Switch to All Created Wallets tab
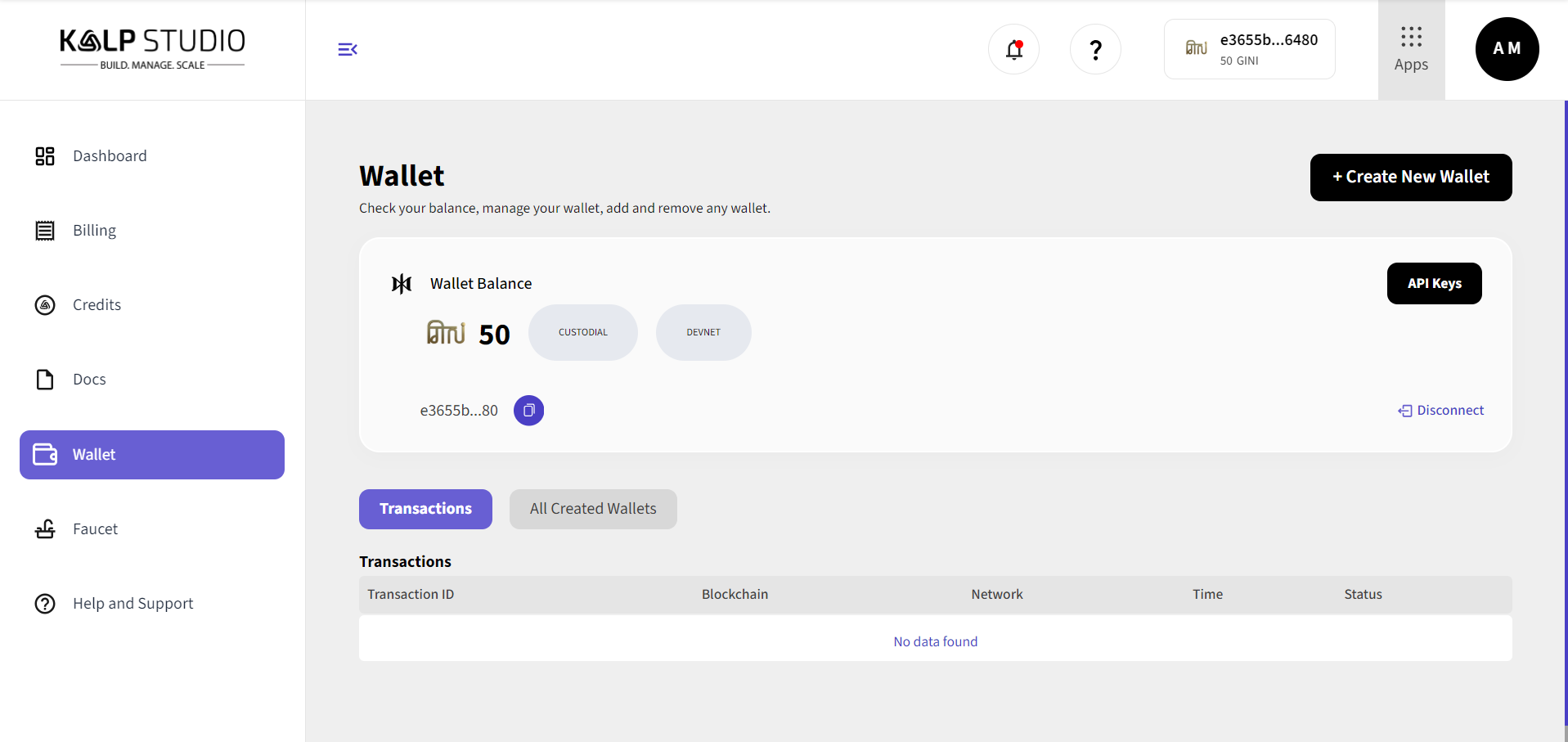1568x742 pixels. (593, 509)
